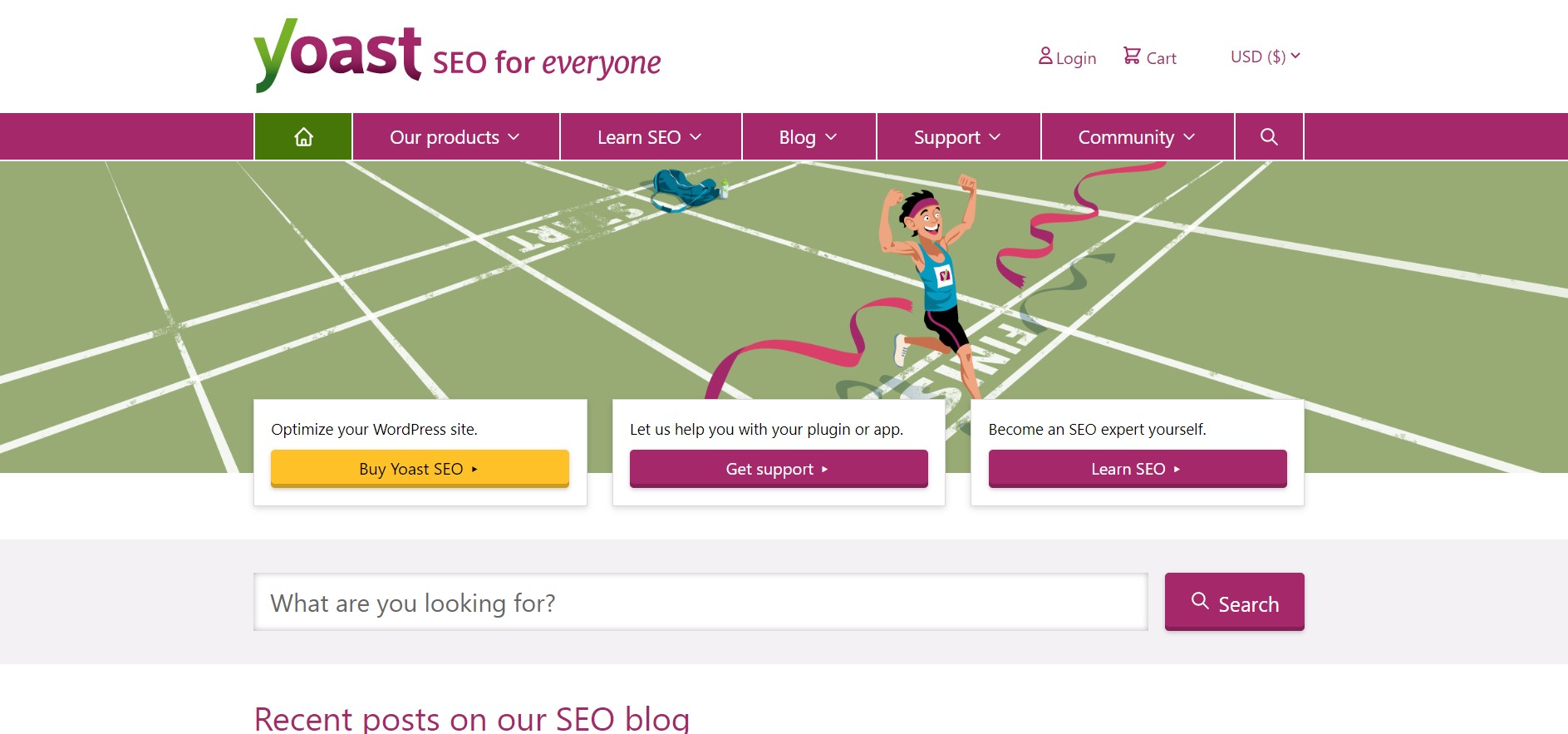Screen dimensions: 1568x734
Task: Click the Get support button
Action: pos(778,469)
